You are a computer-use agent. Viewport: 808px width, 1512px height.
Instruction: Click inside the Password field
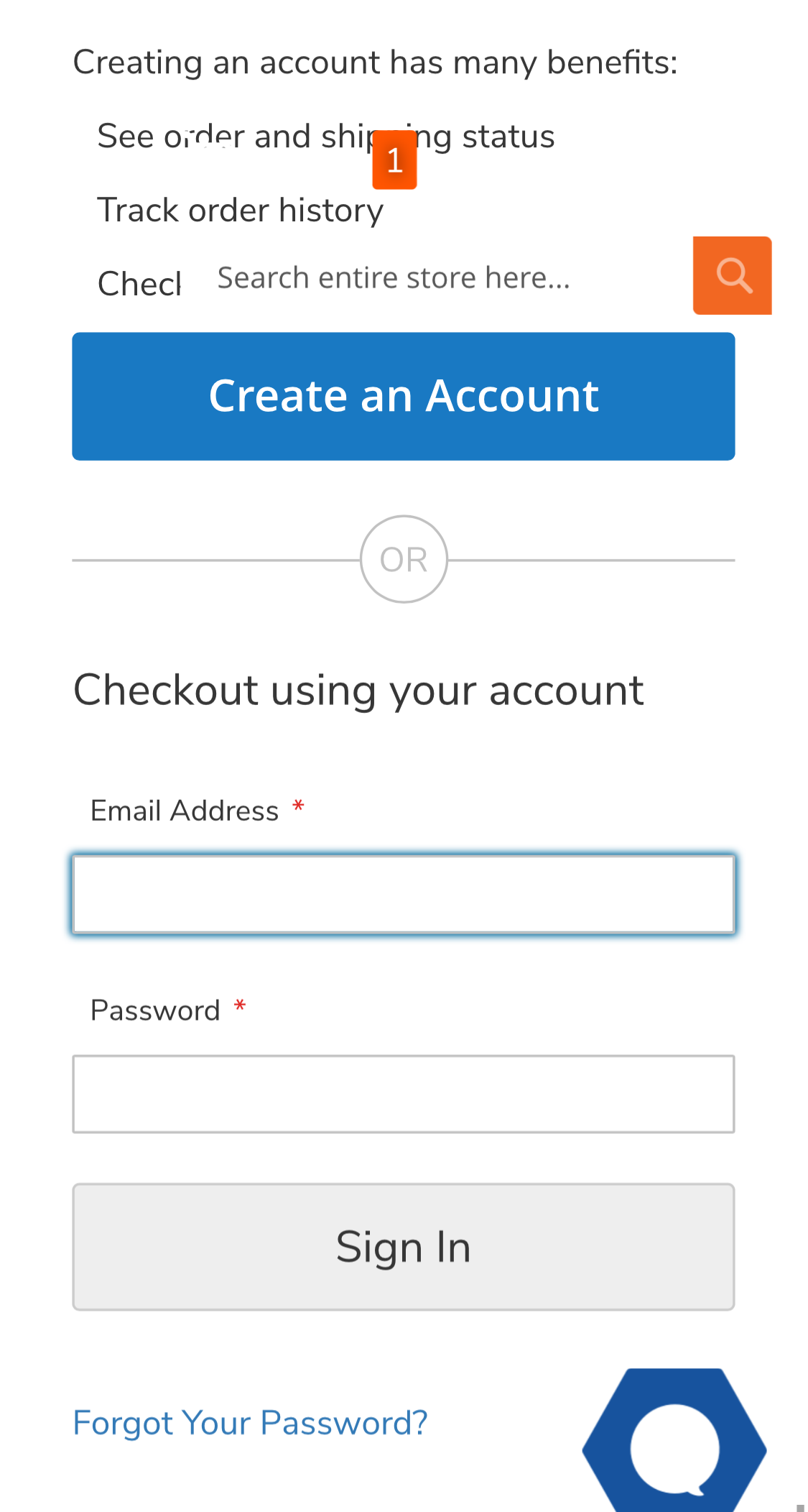(x=403, y=1093)
